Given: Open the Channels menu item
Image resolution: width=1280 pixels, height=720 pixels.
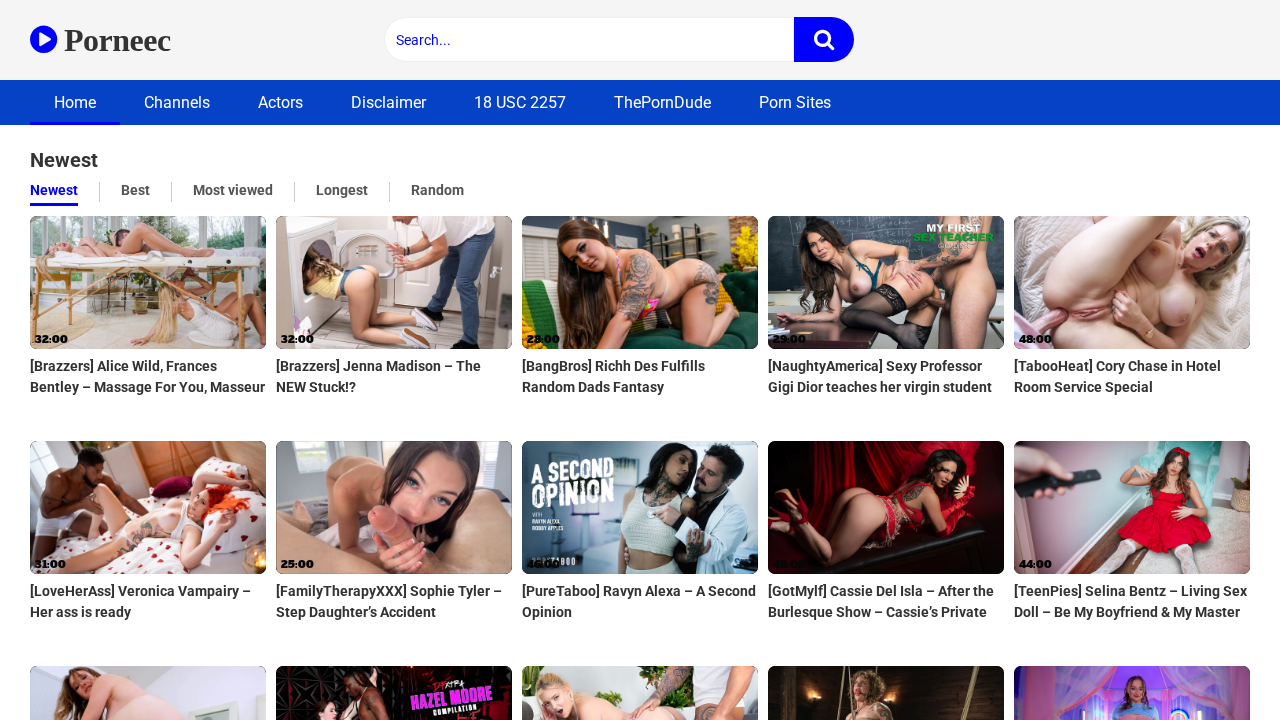Looking at the screenshot, I should point(177,102).
